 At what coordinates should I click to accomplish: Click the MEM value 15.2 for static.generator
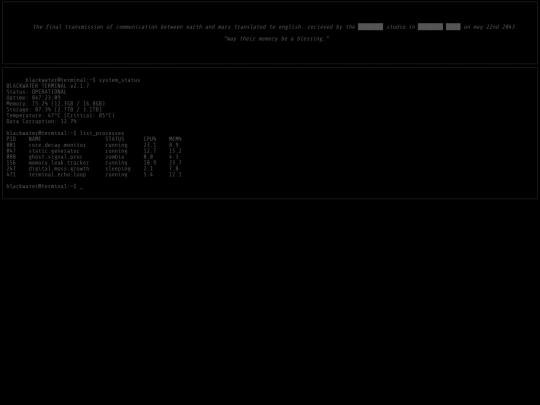pyautogui.click(x=175, y=151)
